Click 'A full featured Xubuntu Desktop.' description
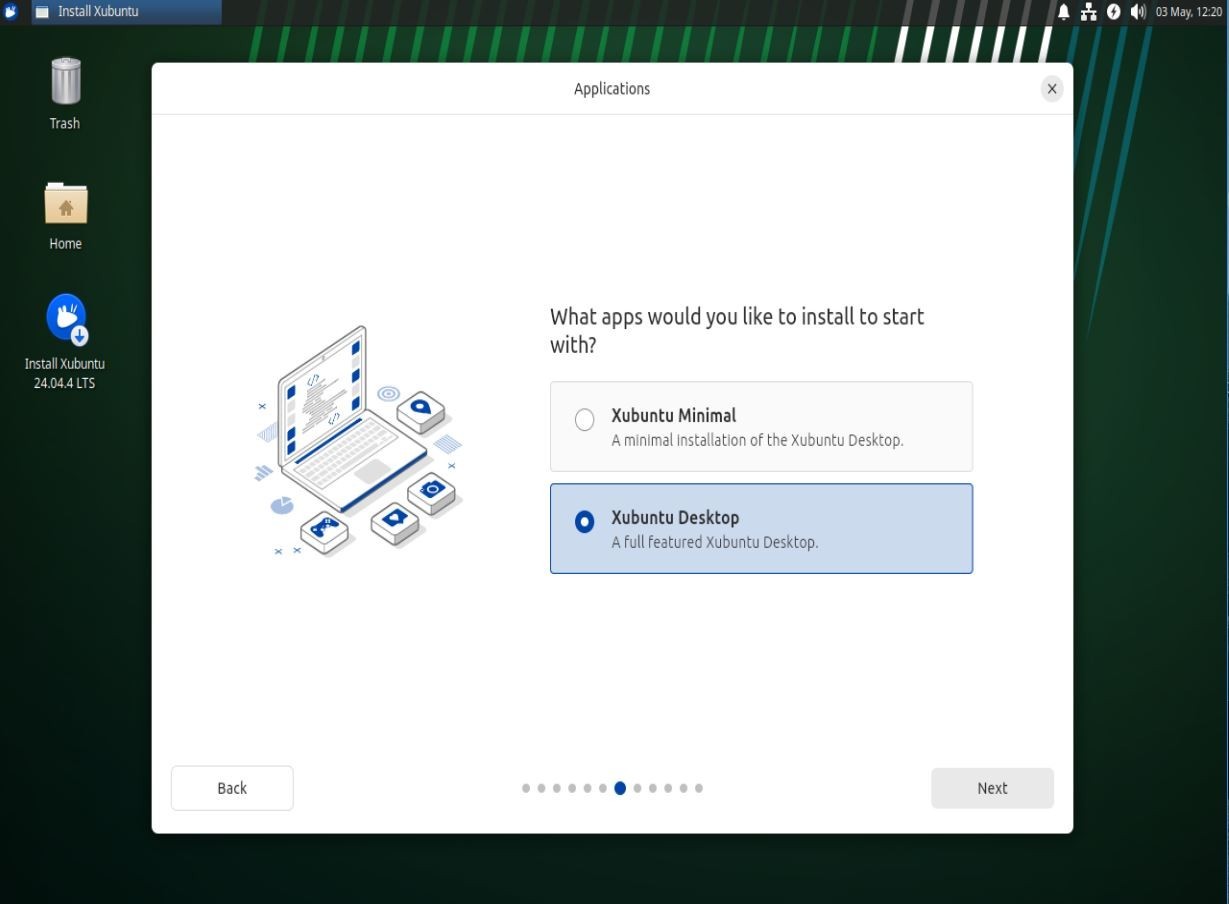Viewport: 1229px width, 904px height. click(x=714, y=543)
